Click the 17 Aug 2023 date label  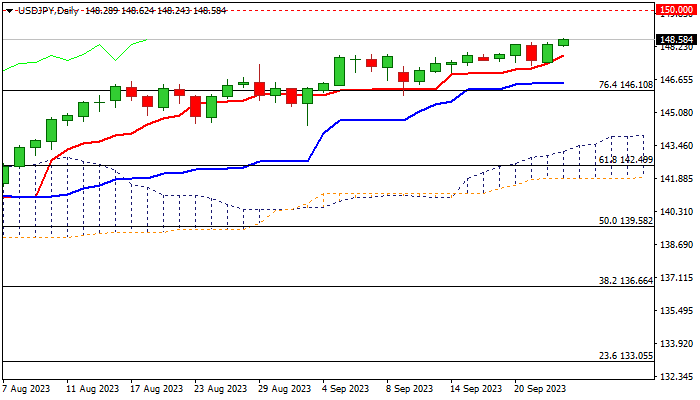157,388
